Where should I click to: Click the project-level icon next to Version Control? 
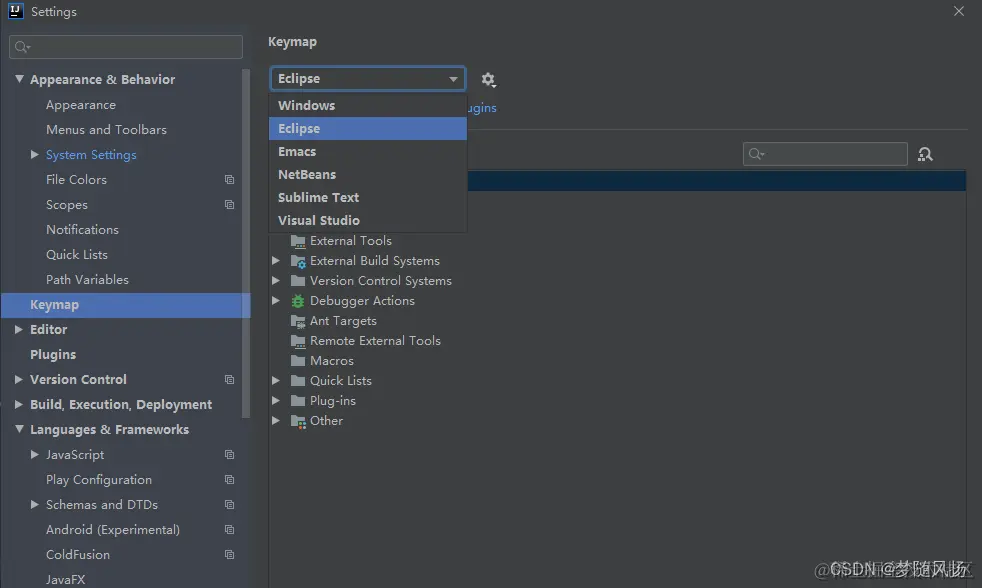(x=229, y=379)
